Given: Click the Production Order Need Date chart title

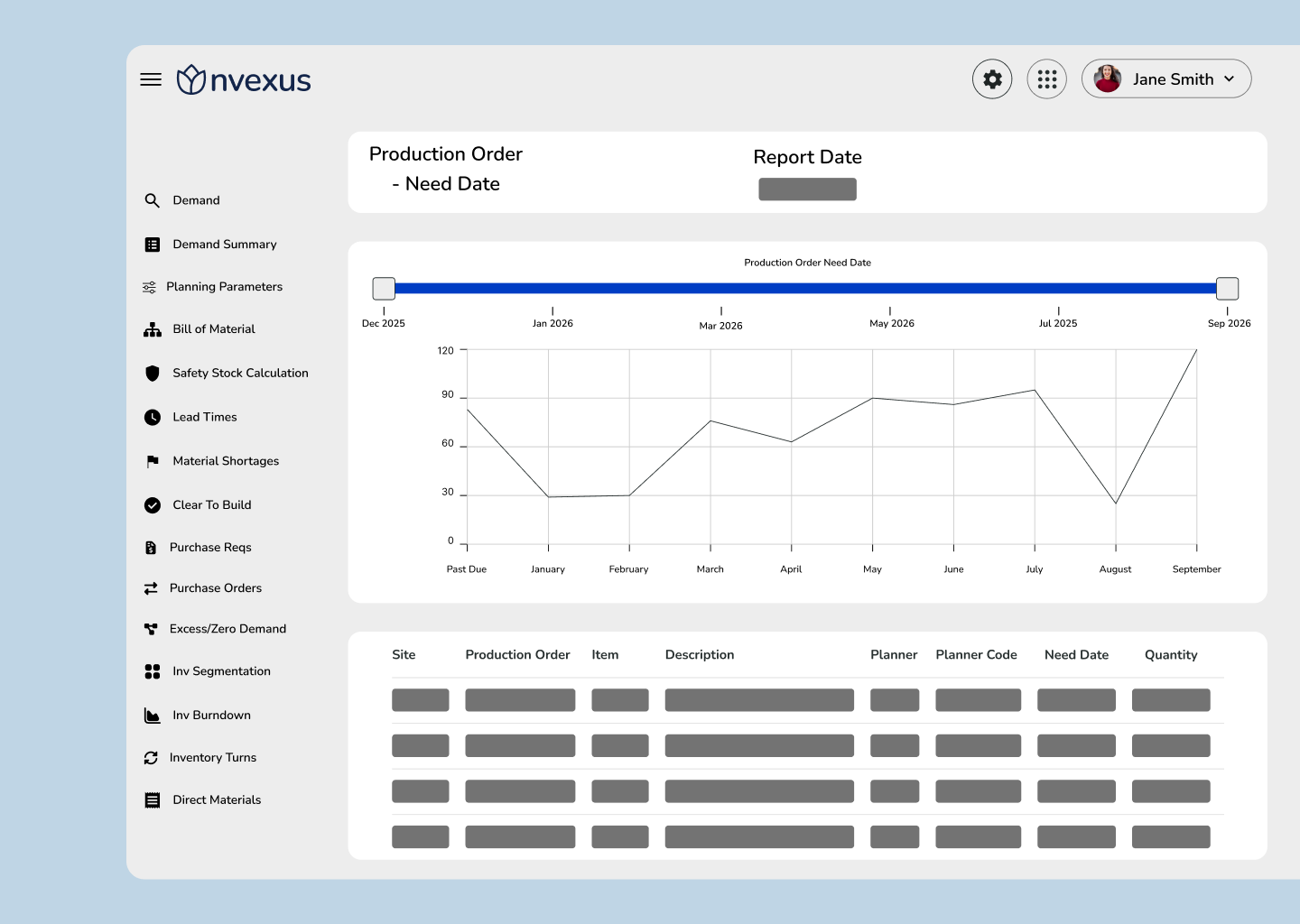Looking at the screenshot, I should click(x=807, y=263).
